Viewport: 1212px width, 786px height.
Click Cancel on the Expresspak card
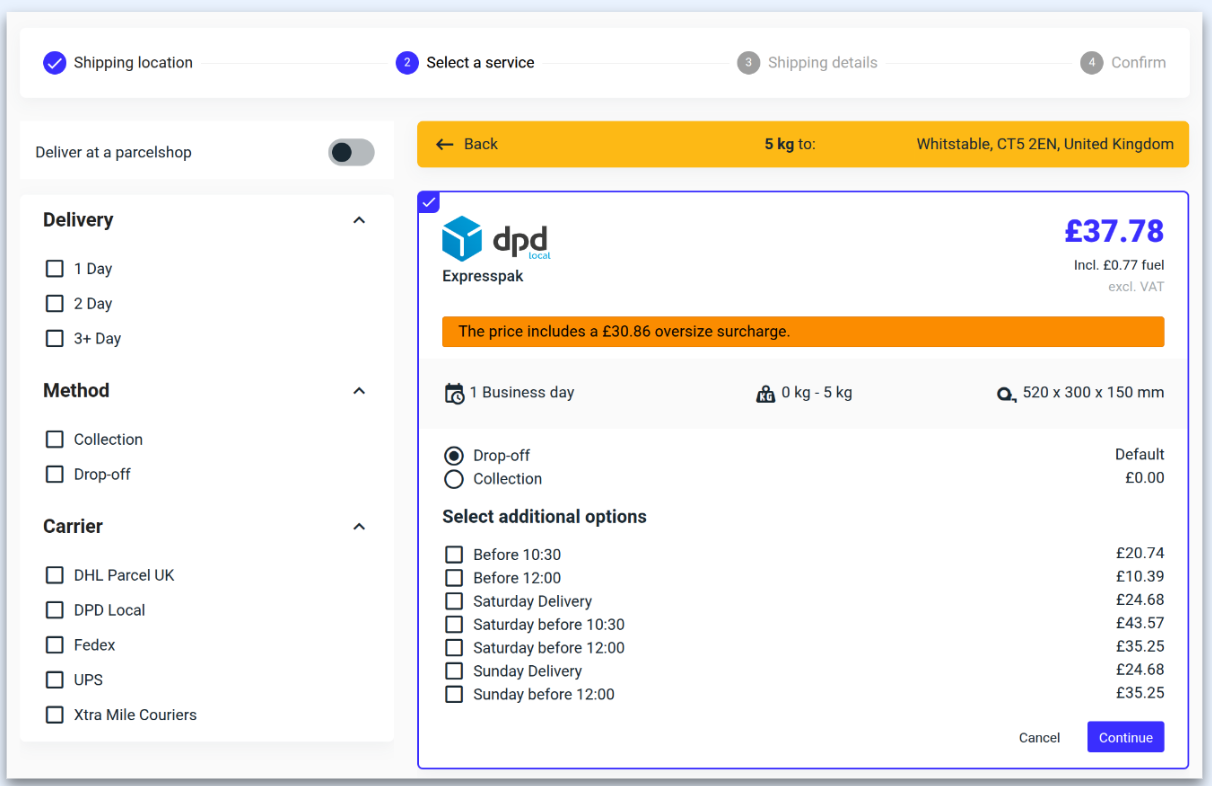1039,737
